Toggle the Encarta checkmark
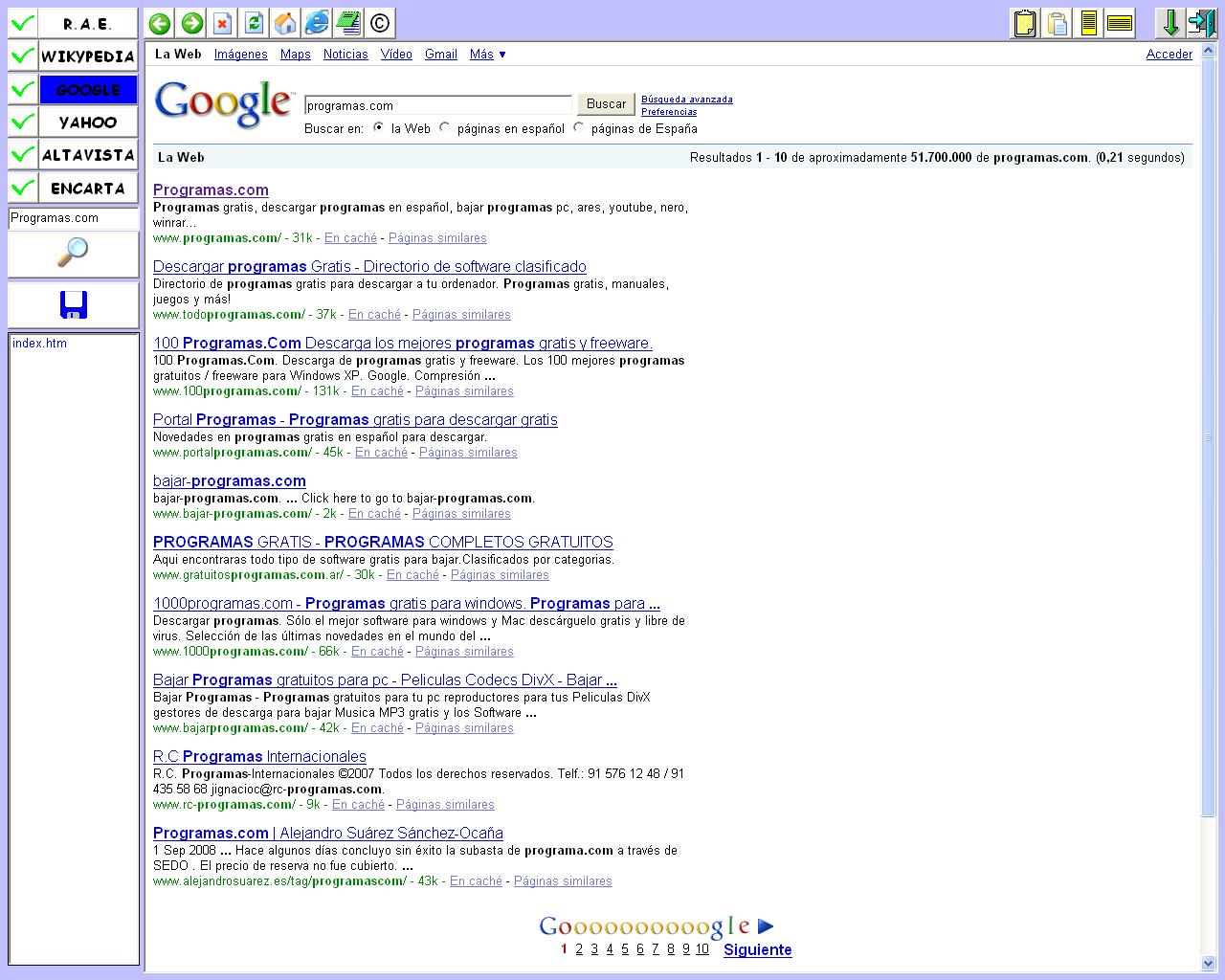Viewport: 1225px width, 980px height. pos(23,188)
